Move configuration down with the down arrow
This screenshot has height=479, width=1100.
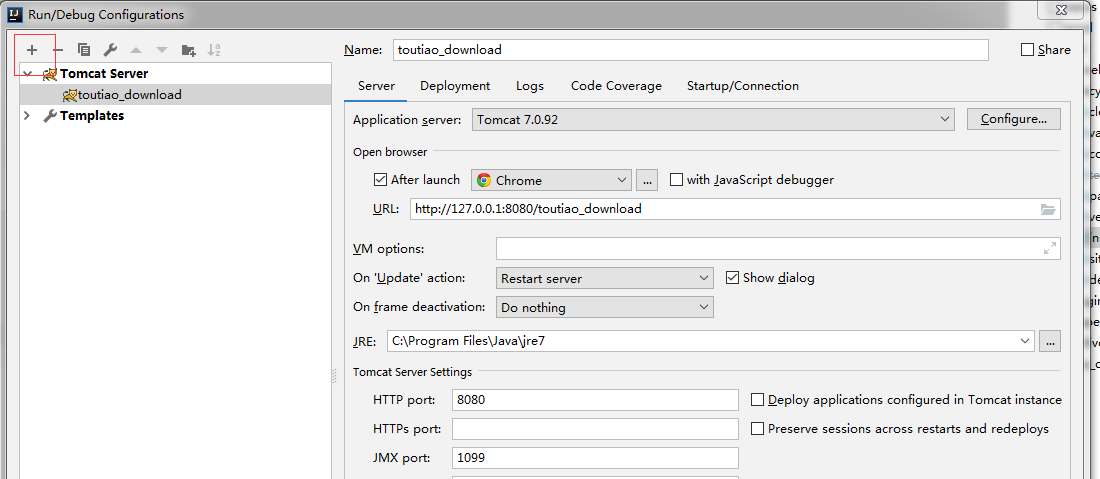click(x=162, y=50)
